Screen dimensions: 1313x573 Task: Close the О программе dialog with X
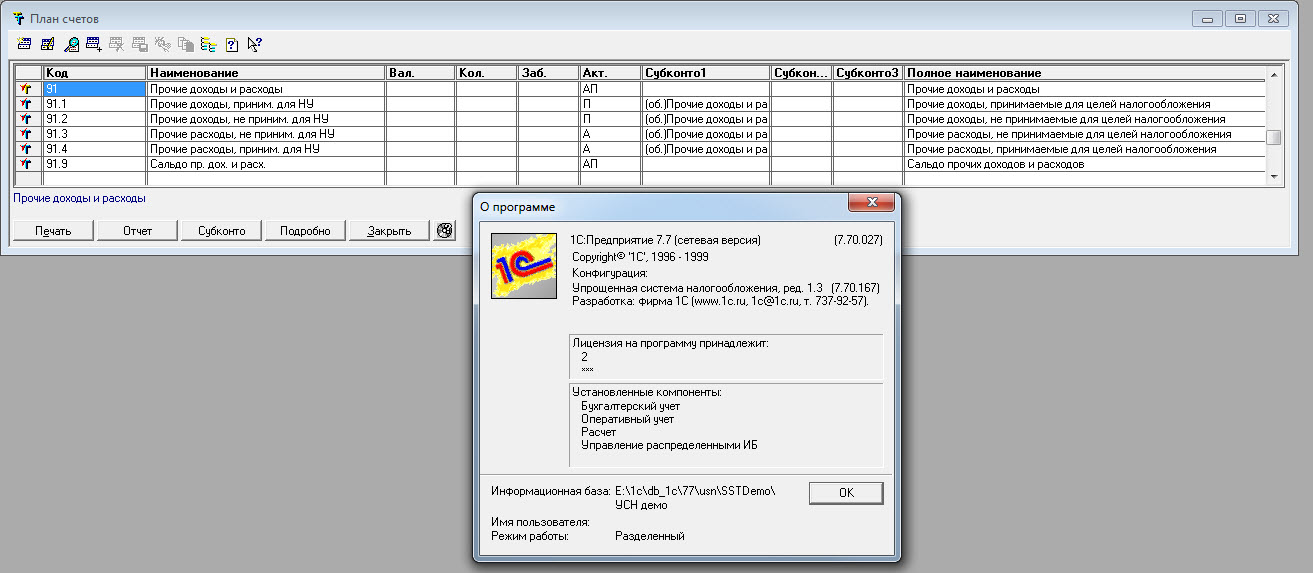pyautogui.click(x=870, y=205)
